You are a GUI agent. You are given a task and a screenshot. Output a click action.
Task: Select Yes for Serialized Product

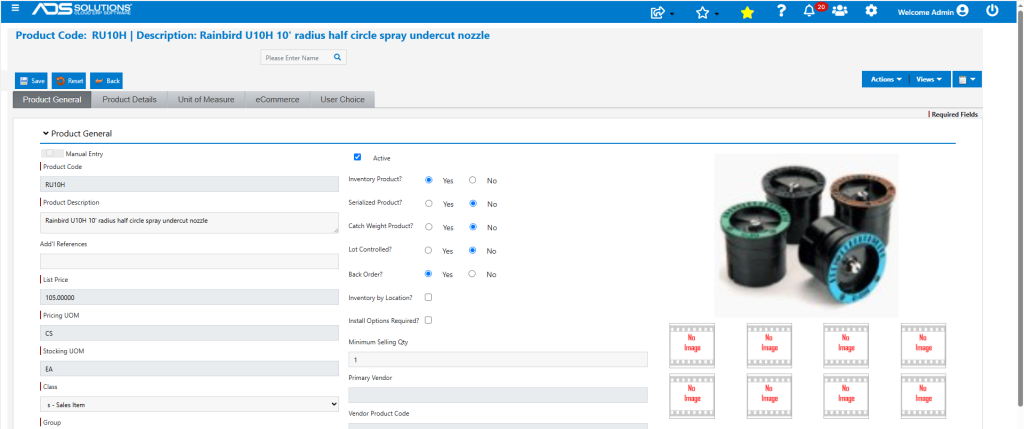[429, 204]
